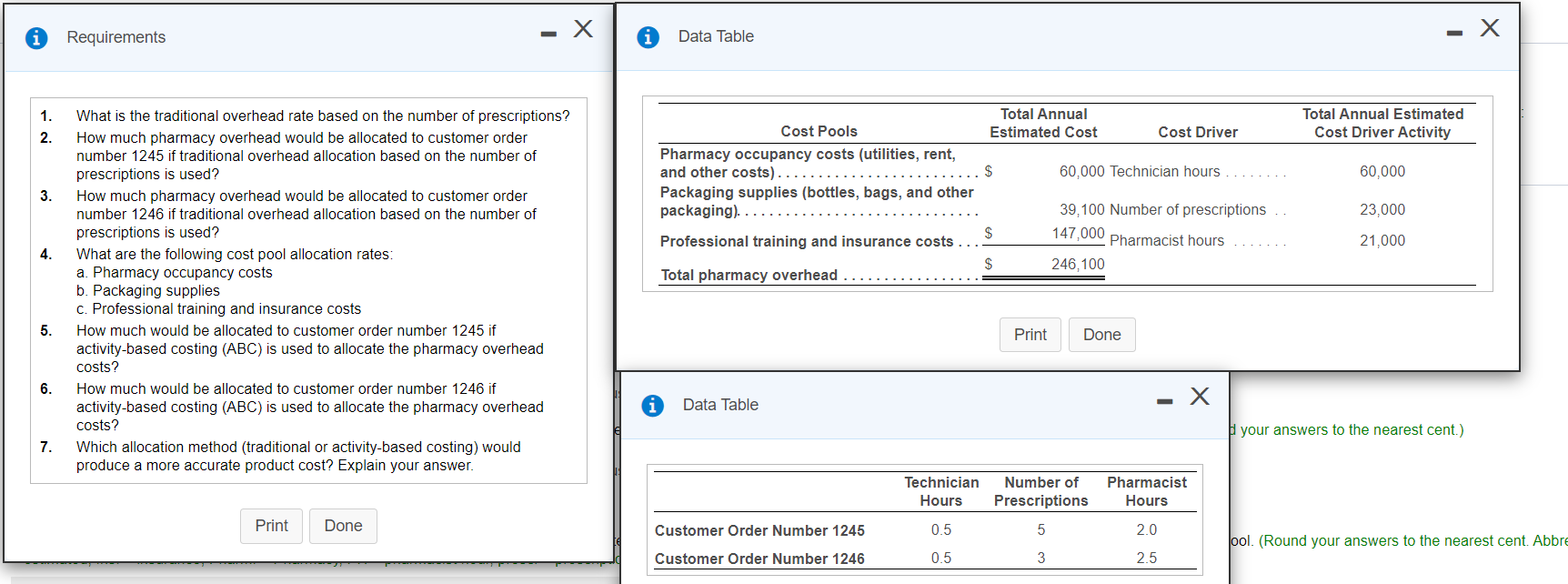Click the 'Total Annual Estimated Cost' header
Image resolution: width=1568 pixels, height=584 pixels.
click(1043, 123)
